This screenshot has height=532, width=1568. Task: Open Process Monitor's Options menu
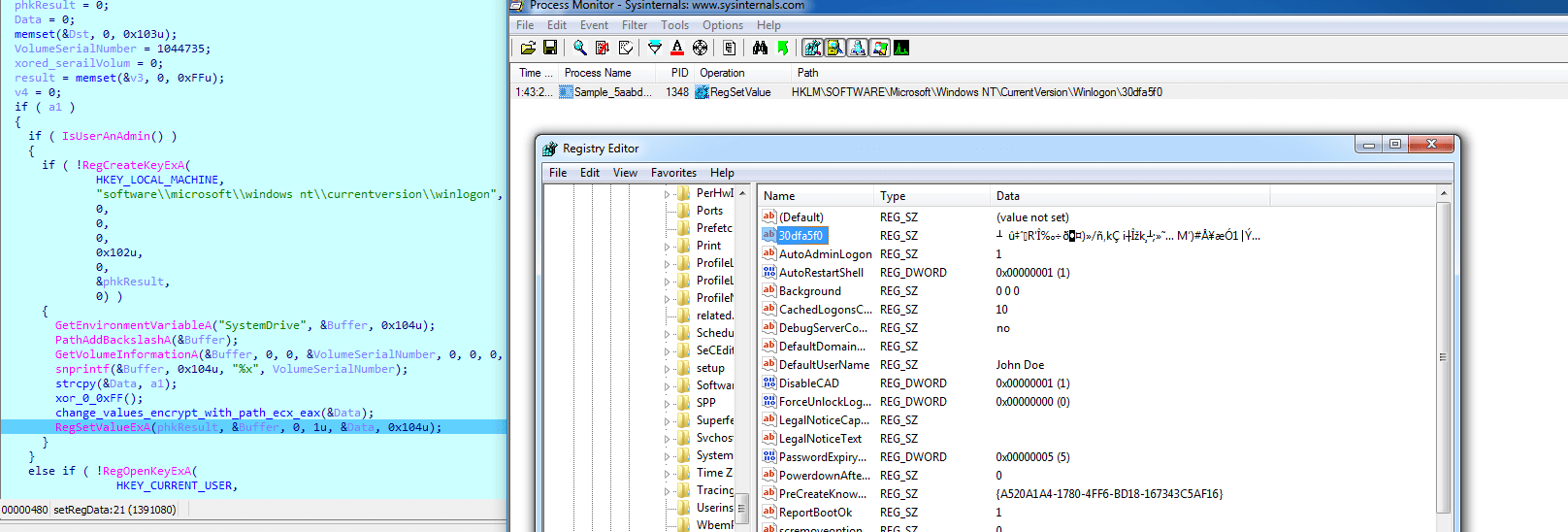tap(723, 25)
